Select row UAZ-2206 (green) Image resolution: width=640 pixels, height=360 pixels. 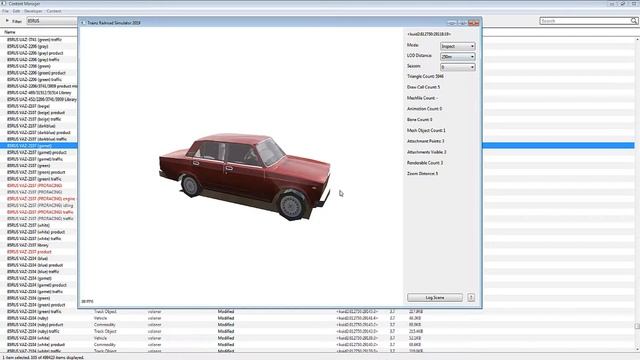coord(29,66)
